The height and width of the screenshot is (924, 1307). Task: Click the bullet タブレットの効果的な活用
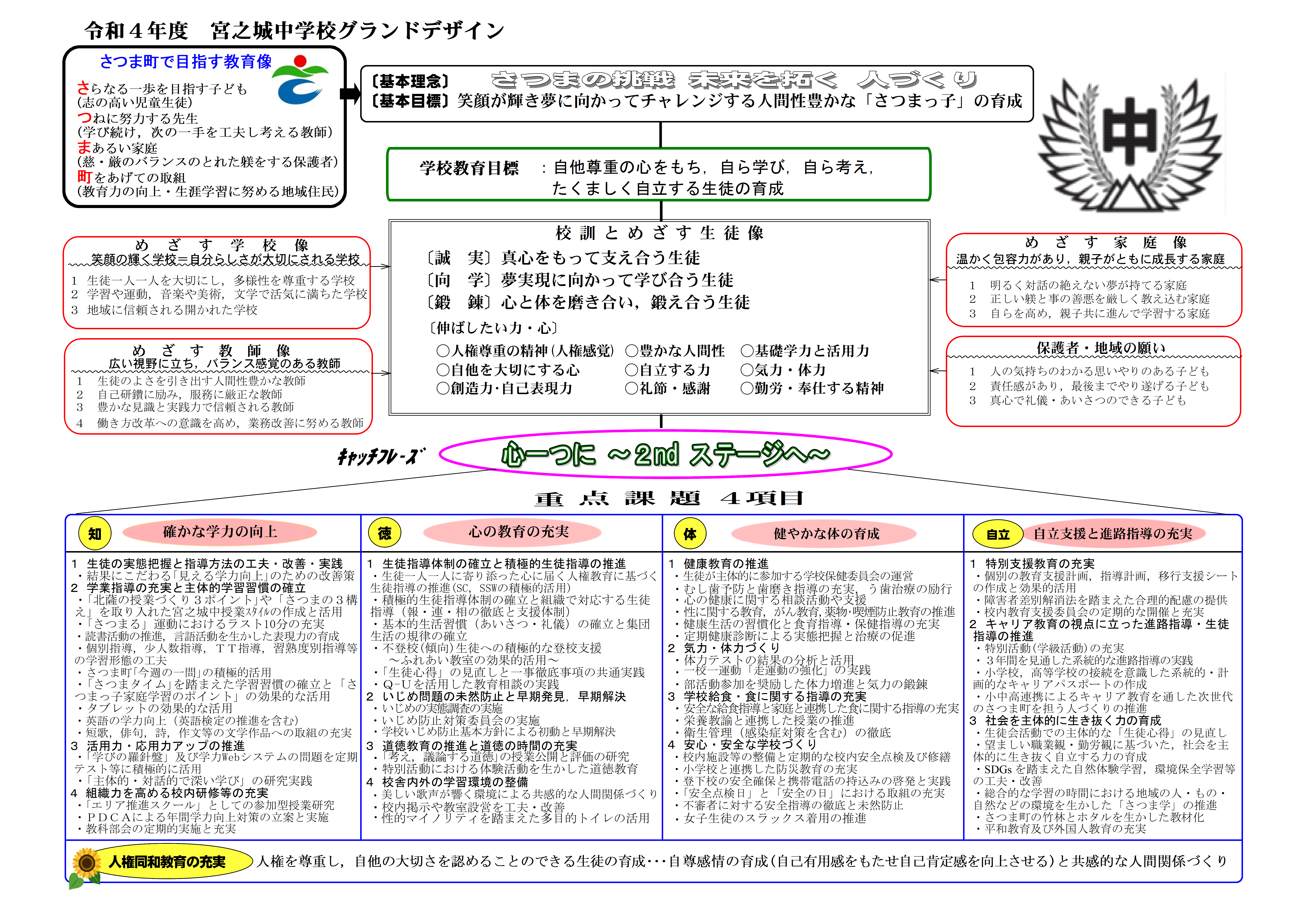(x=155, y=708)
